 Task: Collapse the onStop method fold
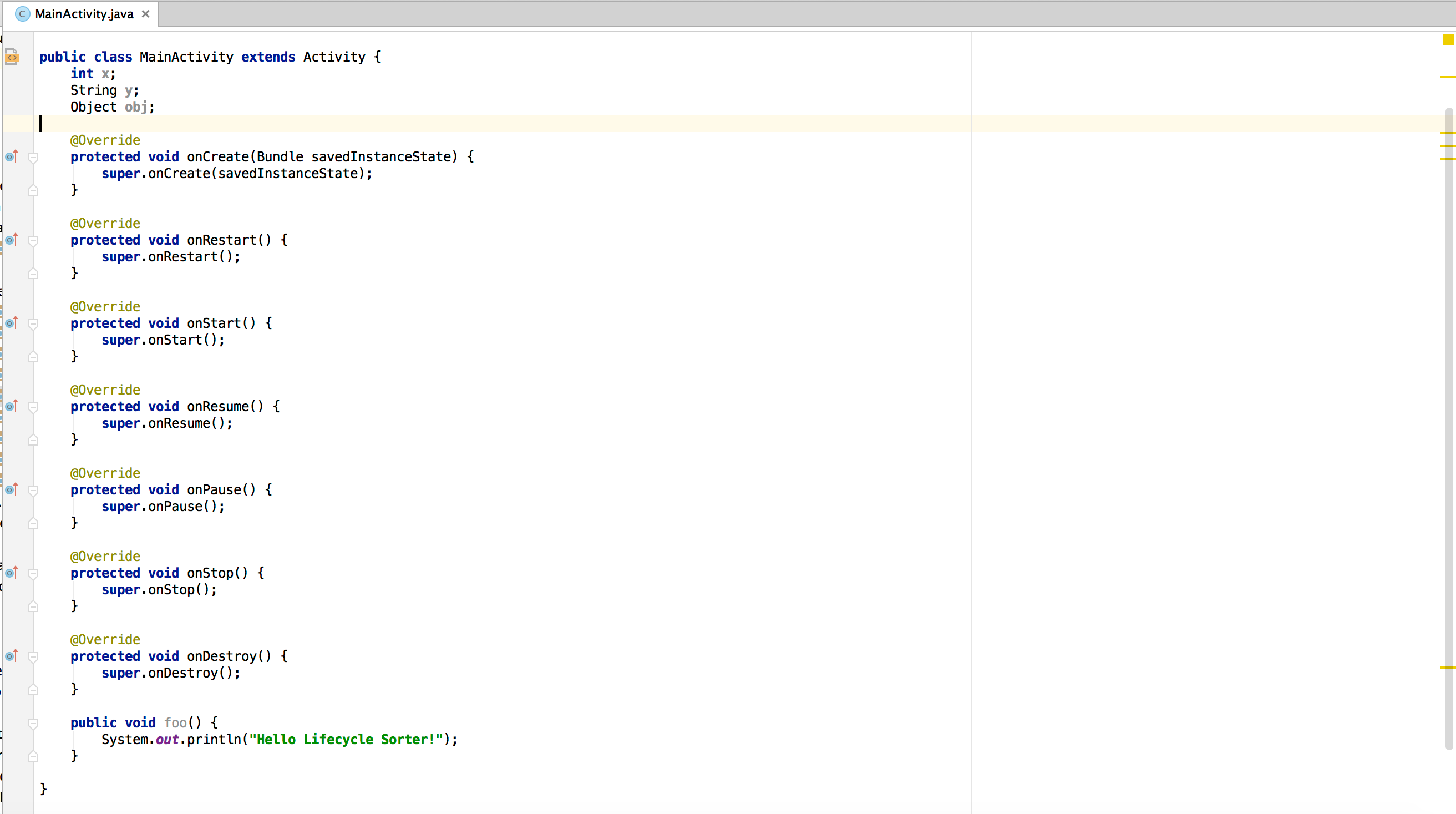33,573
